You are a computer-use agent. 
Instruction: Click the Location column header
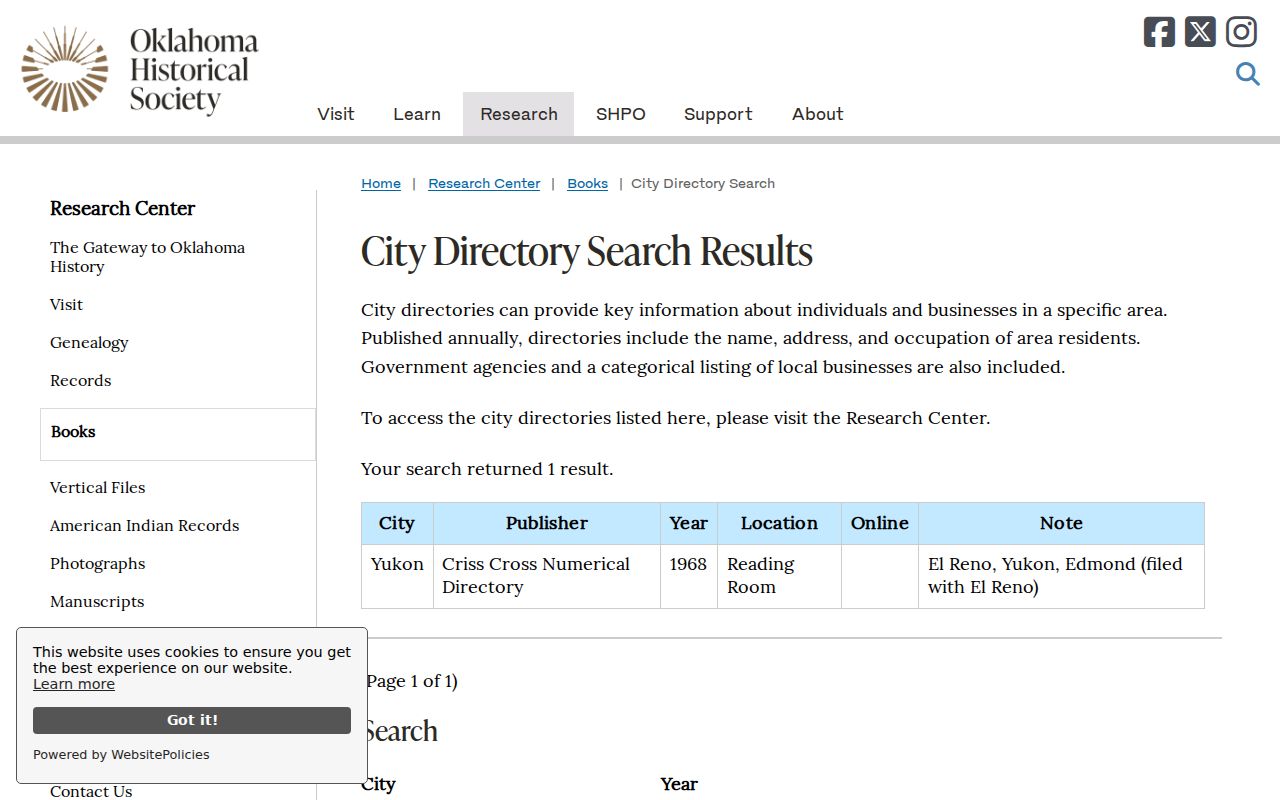click(779, 523)
